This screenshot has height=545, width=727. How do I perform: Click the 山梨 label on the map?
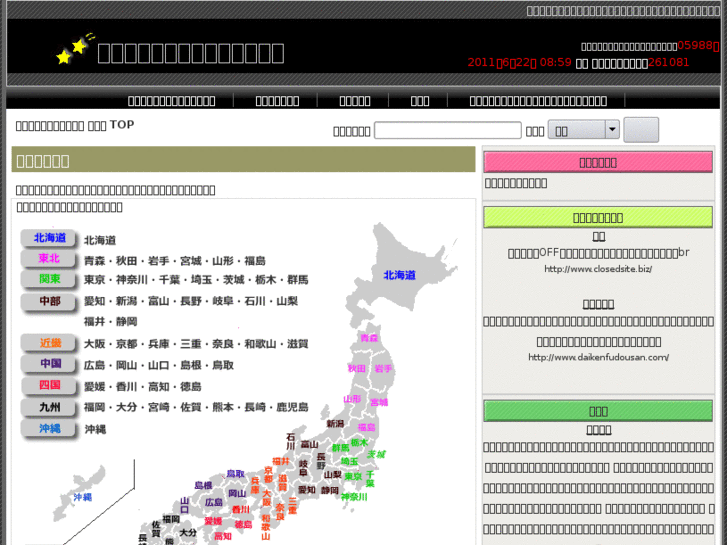click(332, 474)
